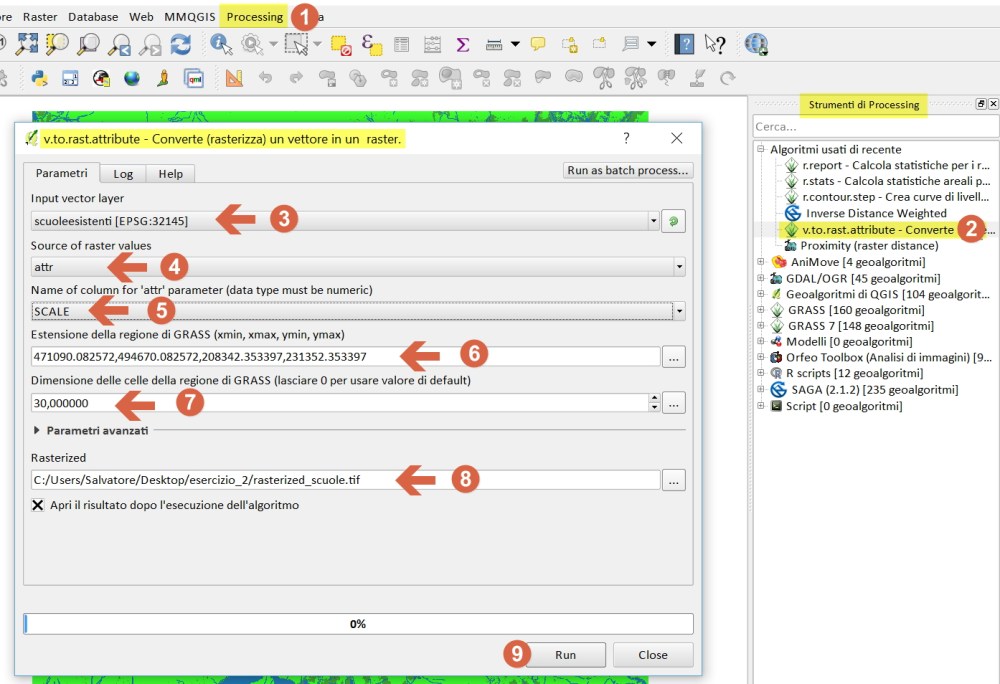Click the Statistical Summary sigma icon
Screen dimensions: 1000x684
coord(462,44)
